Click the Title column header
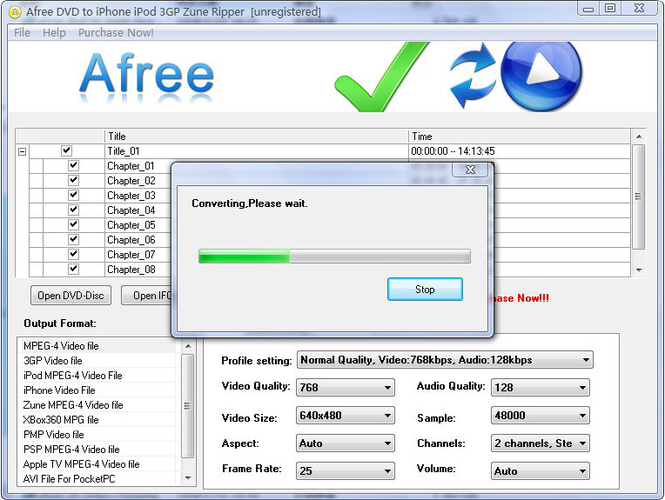665x500 pixels. [x=256, y=137]
